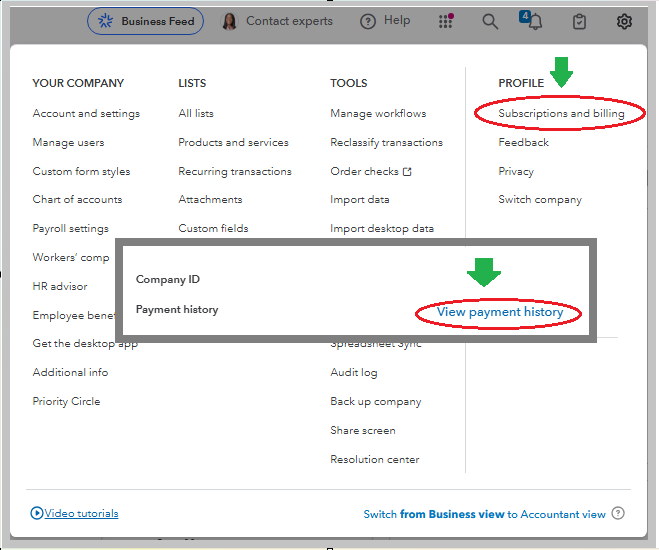Open Recurring transactions
The width and height of the screenshot is (659, 550).
(235, 171)
